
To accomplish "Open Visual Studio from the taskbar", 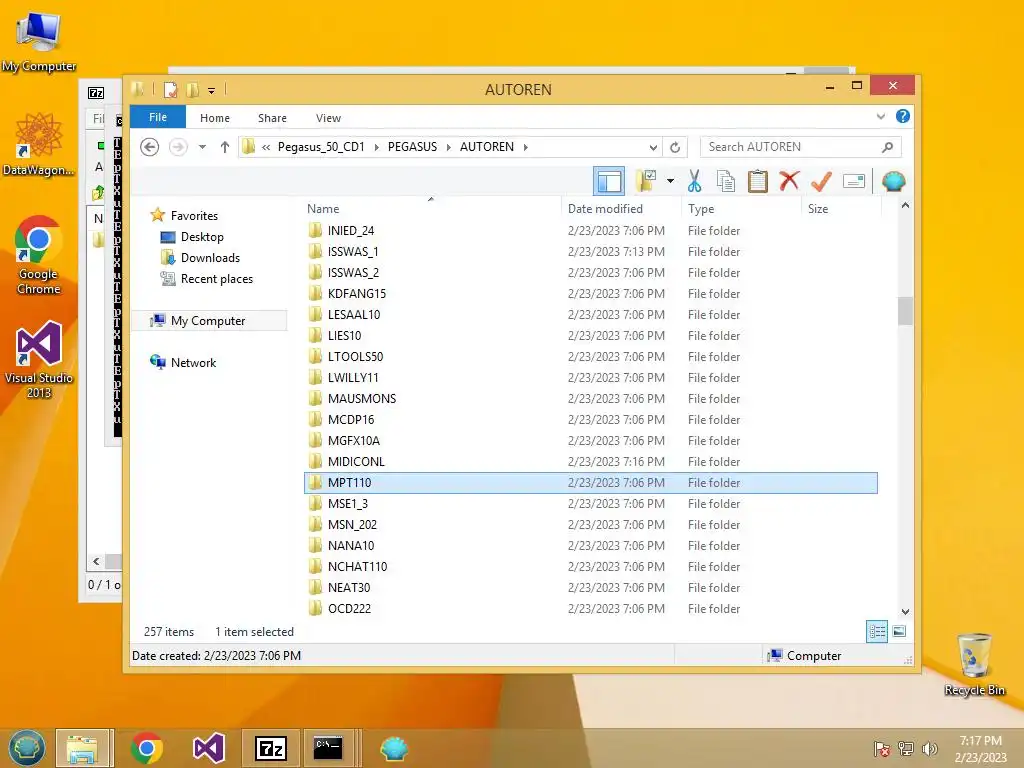I will [209, 748].
